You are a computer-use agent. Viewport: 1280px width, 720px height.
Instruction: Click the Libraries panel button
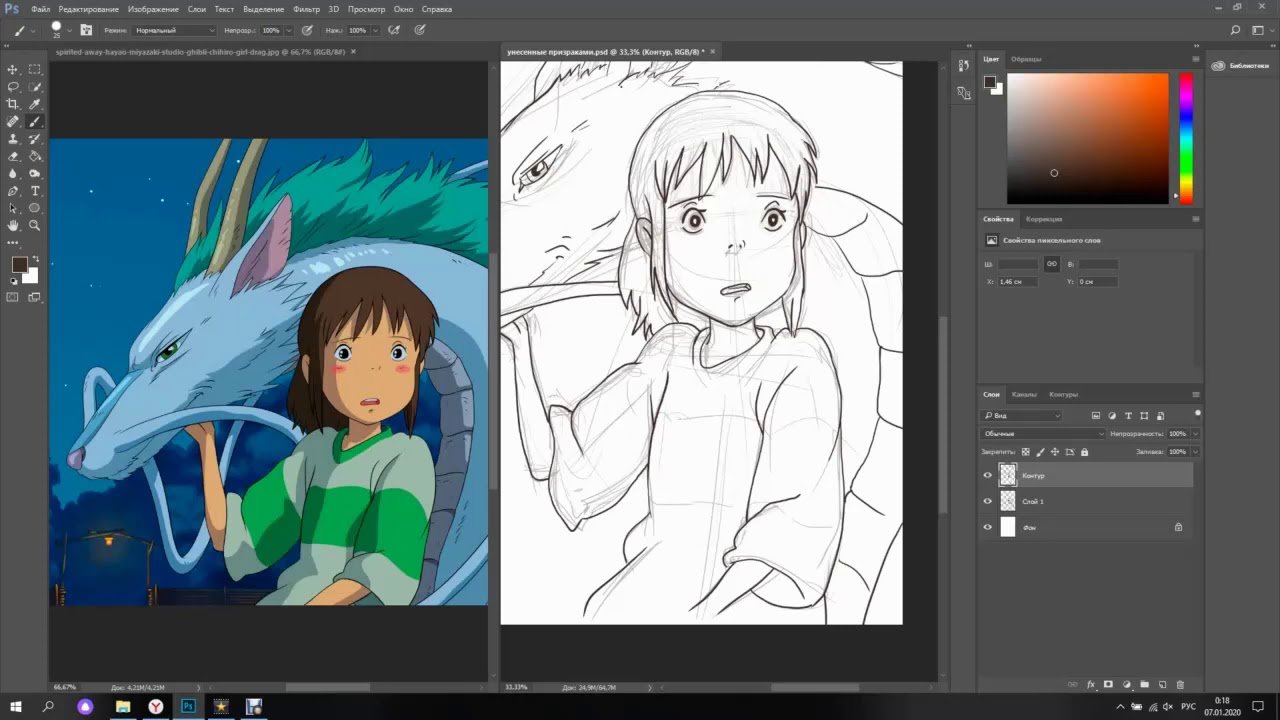coord(1241,66)
